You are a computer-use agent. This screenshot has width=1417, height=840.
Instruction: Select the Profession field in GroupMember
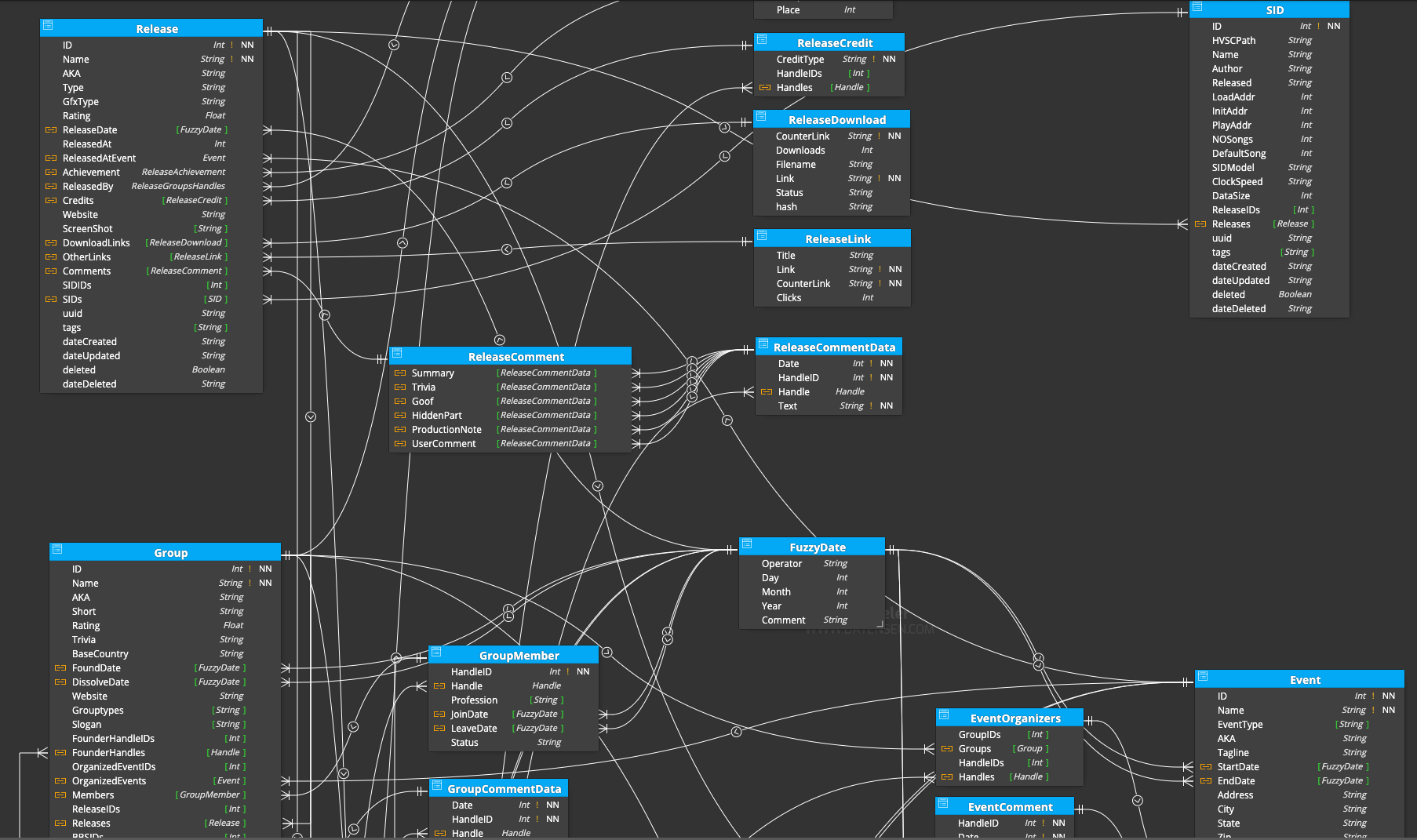tap(474, 700)
